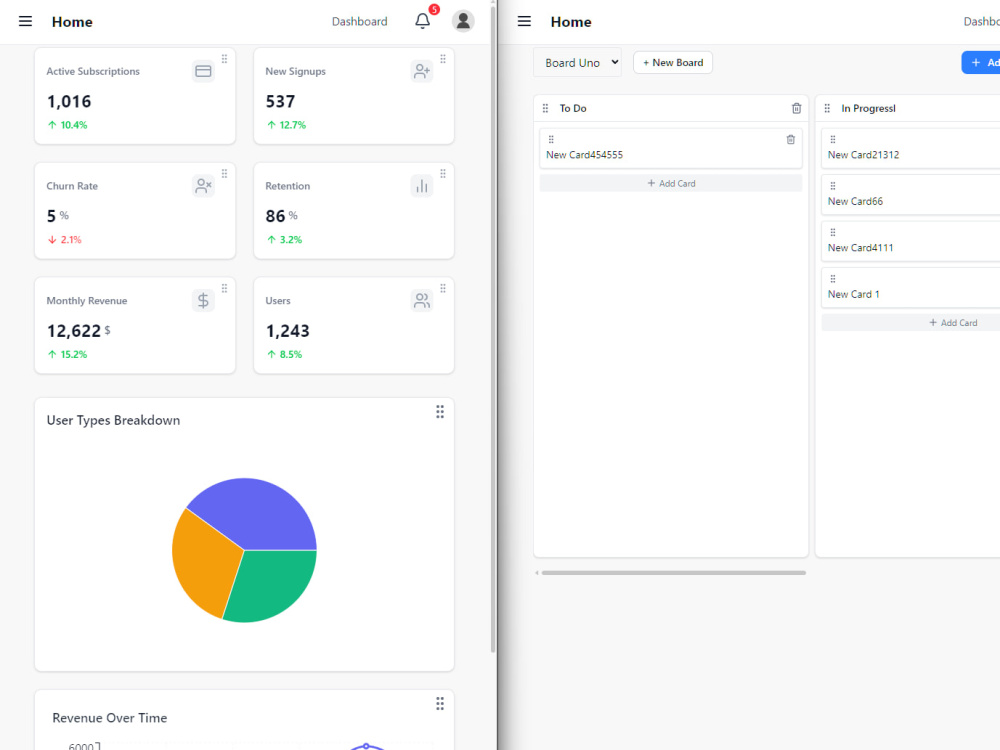Click 12,622 Monthly Revenue value
This screenshot has height=750, width=1000.
point(74,331)
